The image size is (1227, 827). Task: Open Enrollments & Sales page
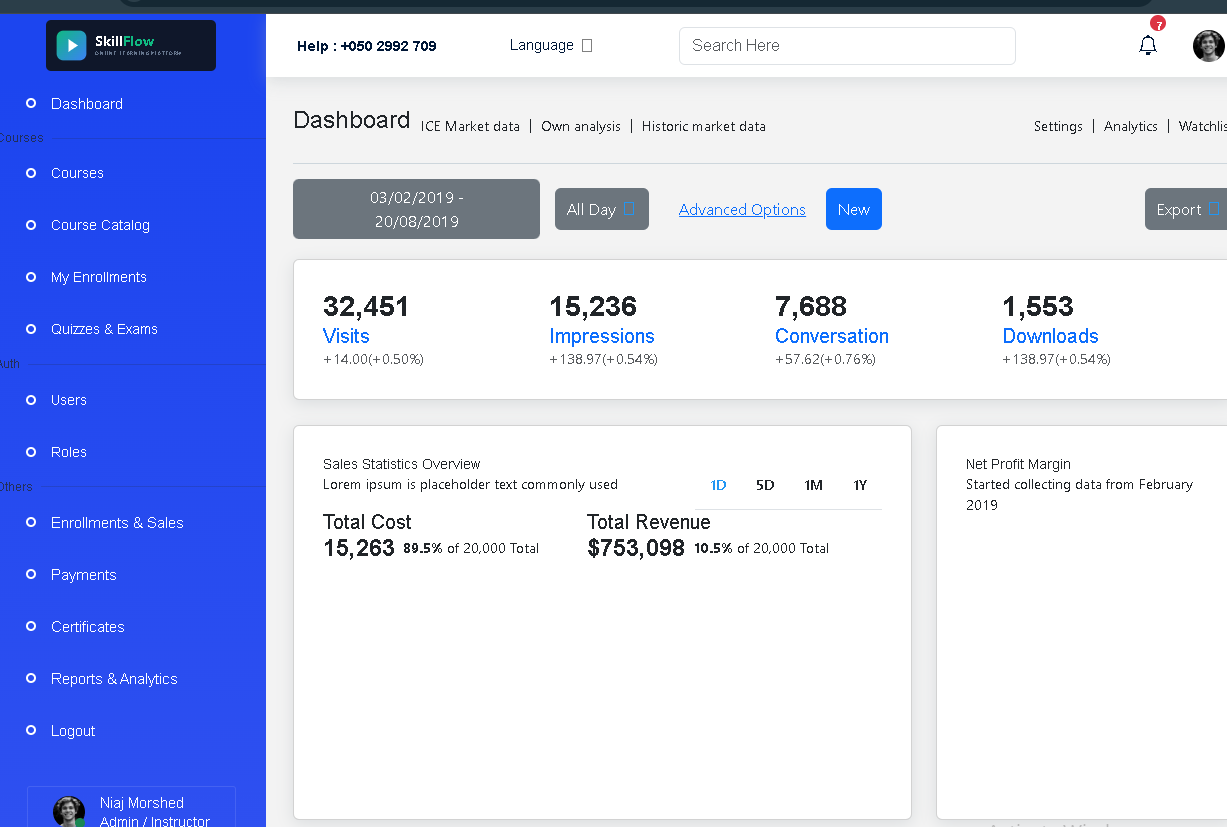click(x=117, y=523)
